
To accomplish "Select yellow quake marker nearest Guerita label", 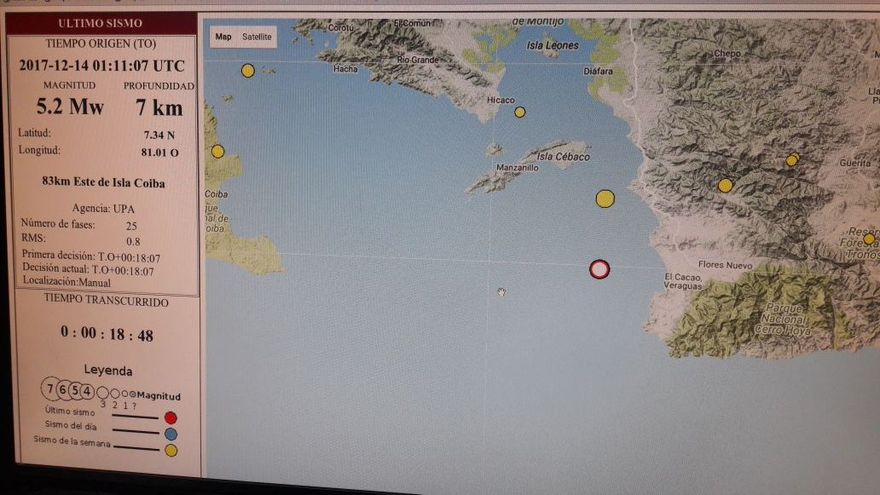I will [792, 160].
